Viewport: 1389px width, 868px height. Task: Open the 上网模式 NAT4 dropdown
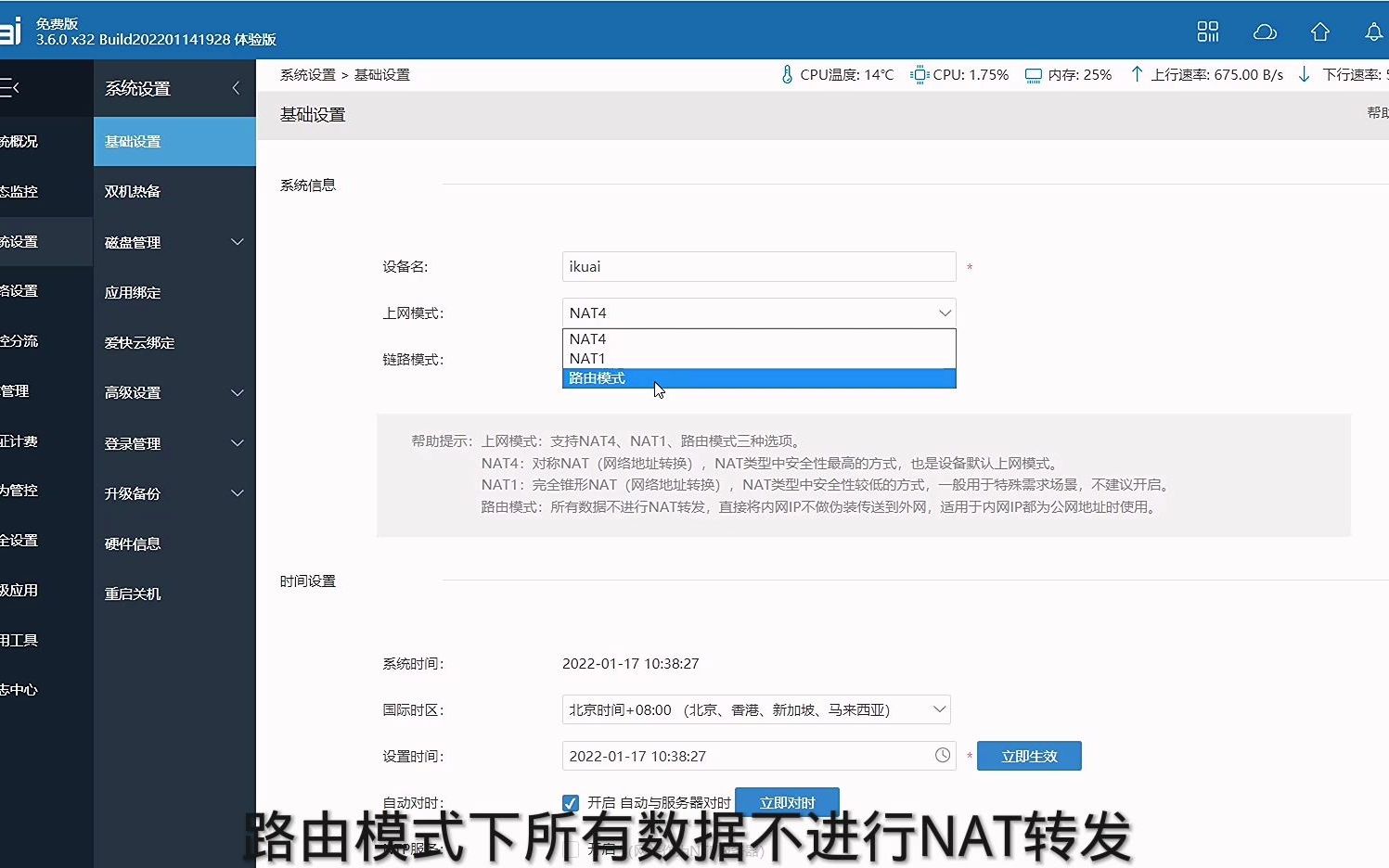(x=759, y=313)
